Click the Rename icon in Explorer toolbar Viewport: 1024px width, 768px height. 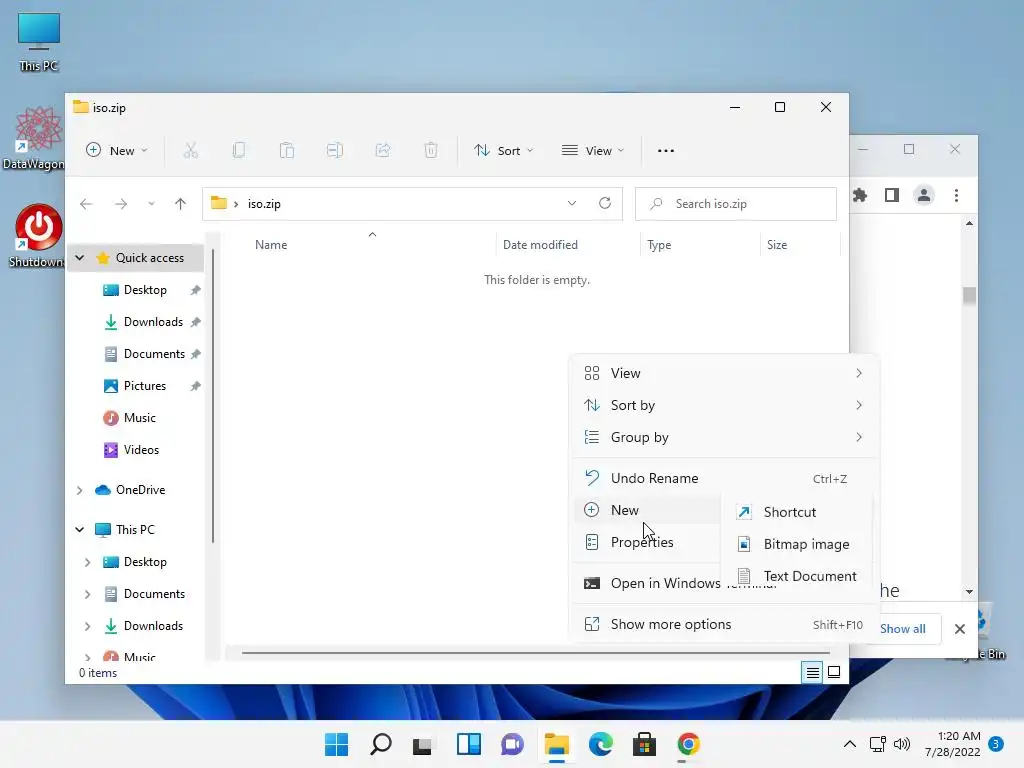tap(335, 151)
